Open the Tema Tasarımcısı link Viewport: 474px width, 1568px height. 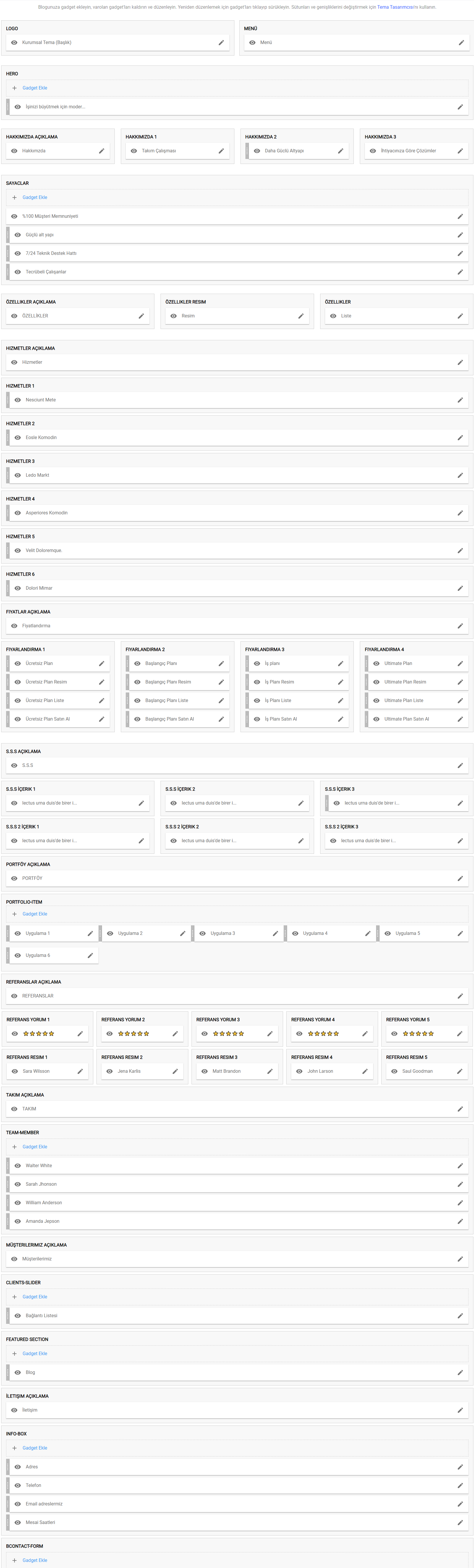[x=395, y=7]
